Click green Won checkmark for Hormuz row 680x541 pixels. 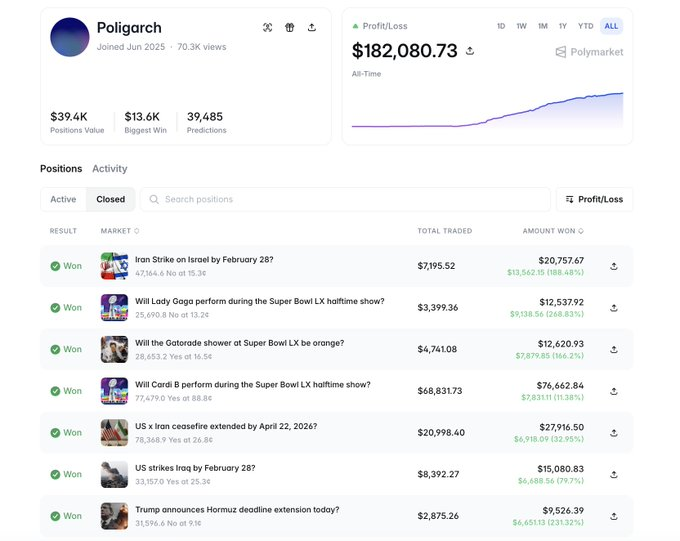tap(55, 516)
